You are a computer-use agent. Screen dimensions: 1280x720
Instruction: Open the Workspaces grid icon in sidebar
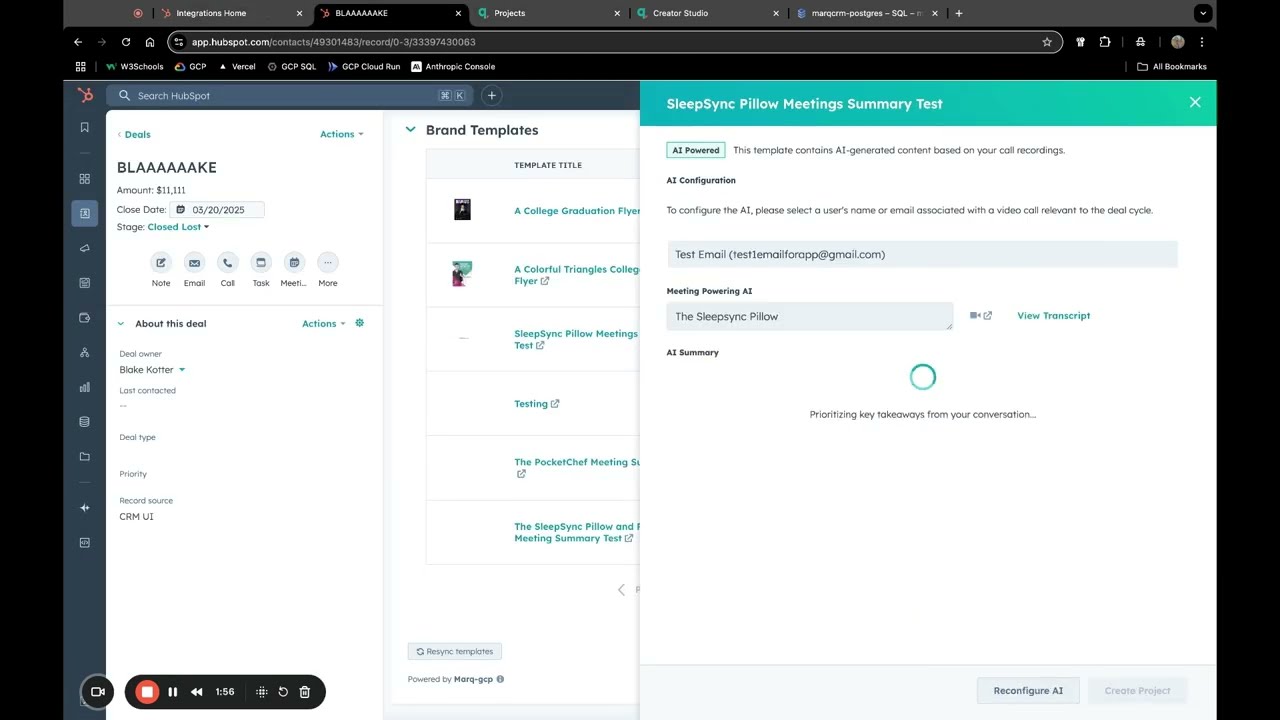(x=85, y=179)
